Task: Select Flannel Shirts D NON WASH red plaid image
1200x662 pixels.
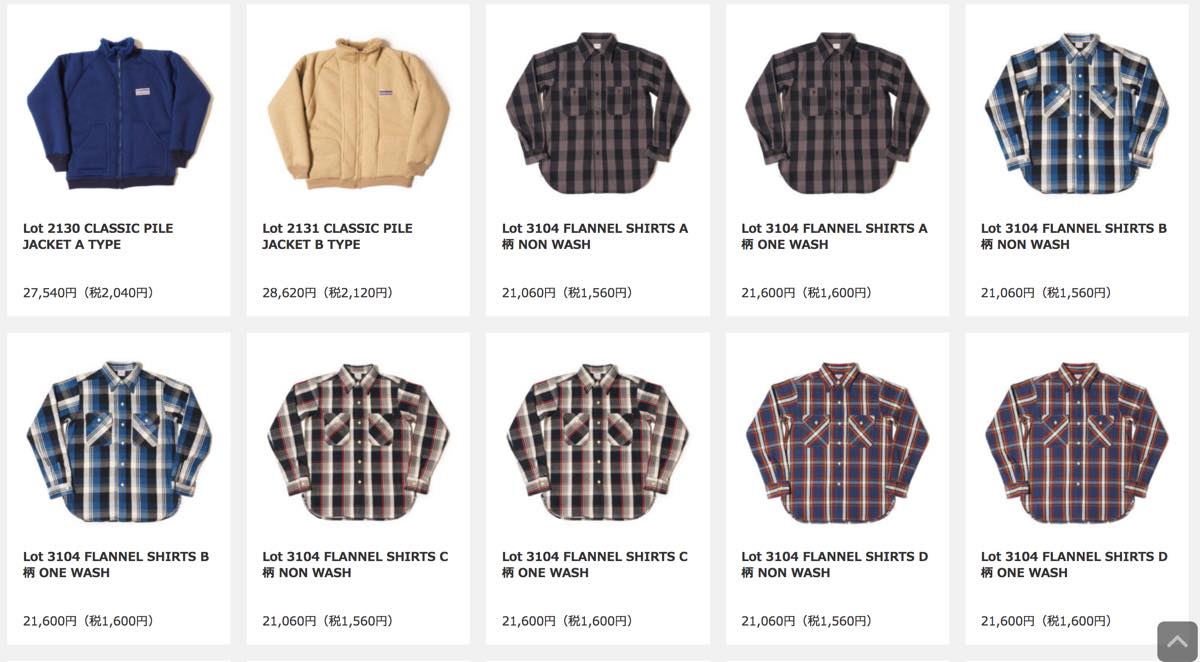Action: point(837,442)
